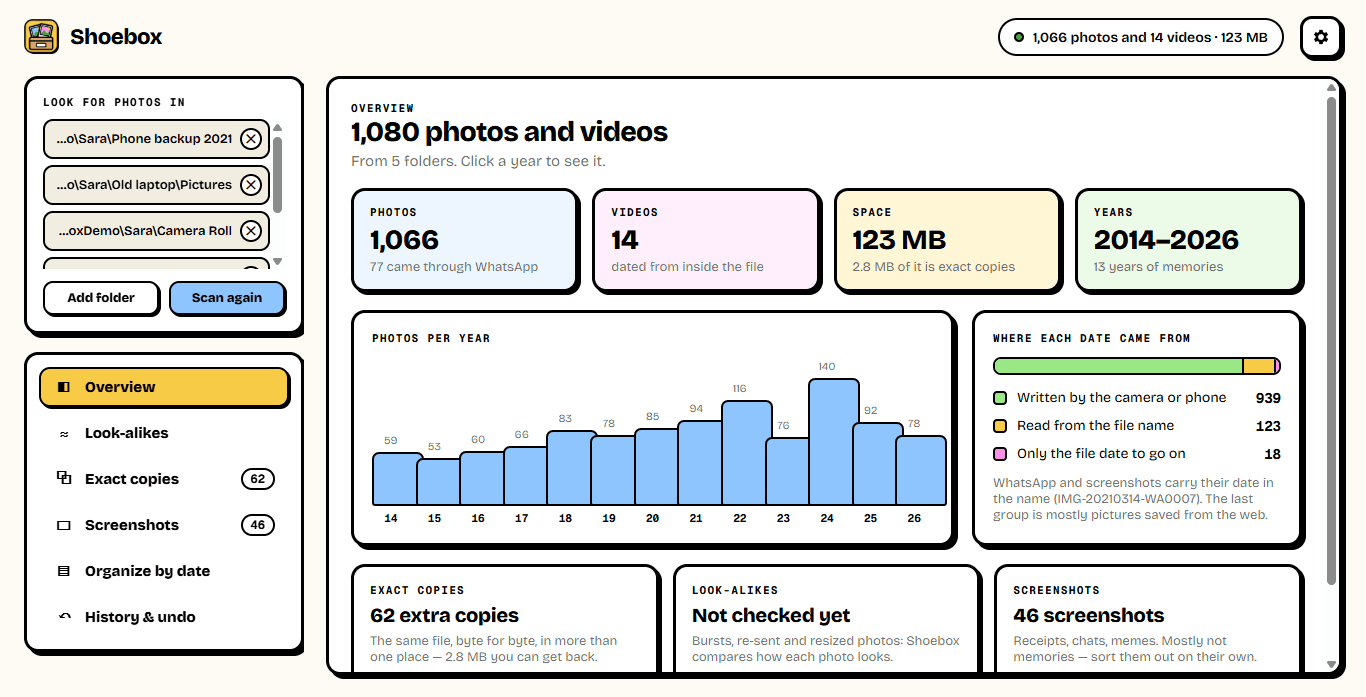Click "Read from the file name" label
The height and width of the screenshot is (697, 1366).
click(x=1095, y=426)
